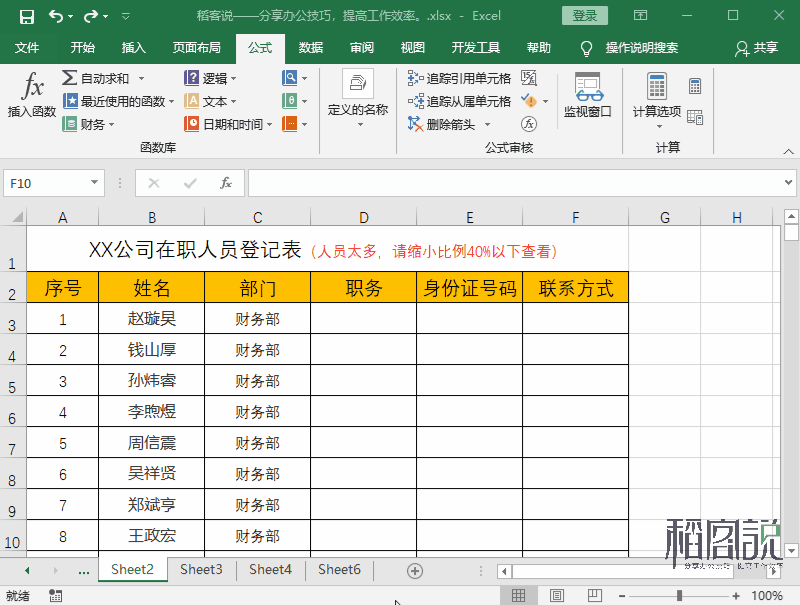Click Error Checking icon

pos(529,101)
